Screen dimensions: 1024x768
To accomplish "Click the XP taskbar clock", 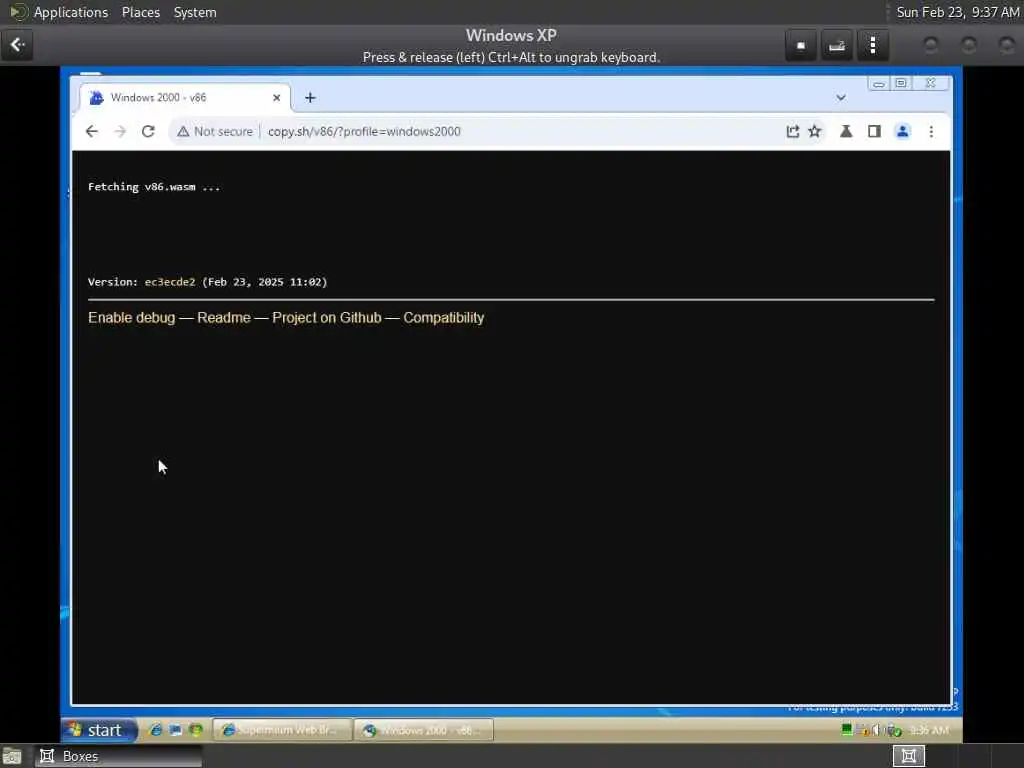I will coord(929,730).
